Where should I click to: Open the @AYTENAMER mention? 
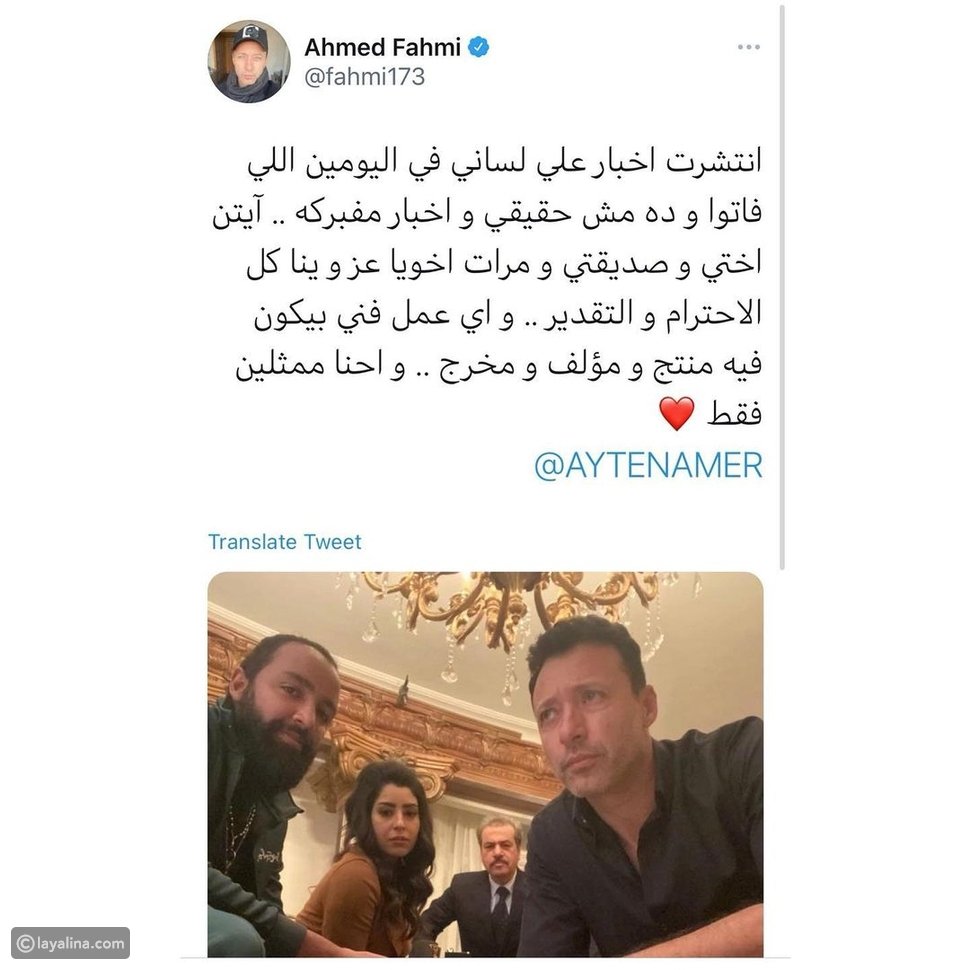click(x=648, y=465)
